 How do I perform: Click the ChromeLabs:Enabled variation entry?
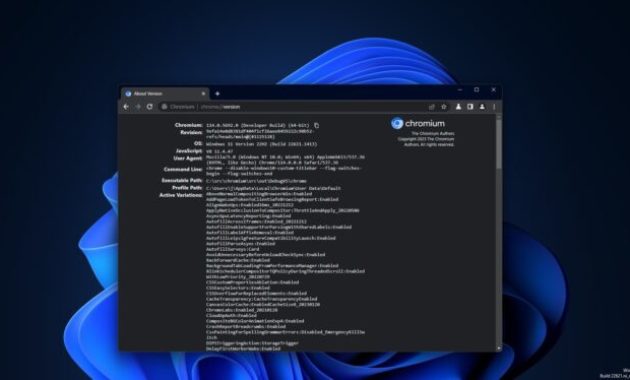[x=241, y=310]
